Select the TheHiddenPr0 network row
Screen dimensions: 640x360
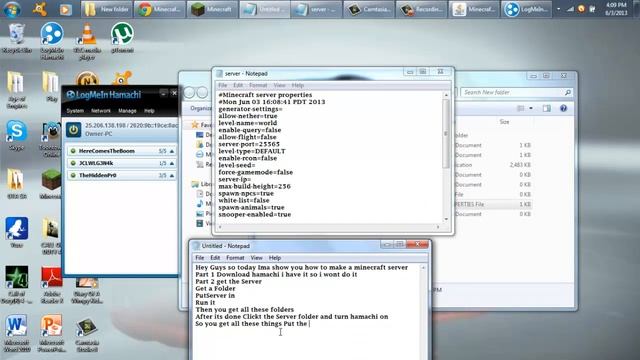point(122,176)
